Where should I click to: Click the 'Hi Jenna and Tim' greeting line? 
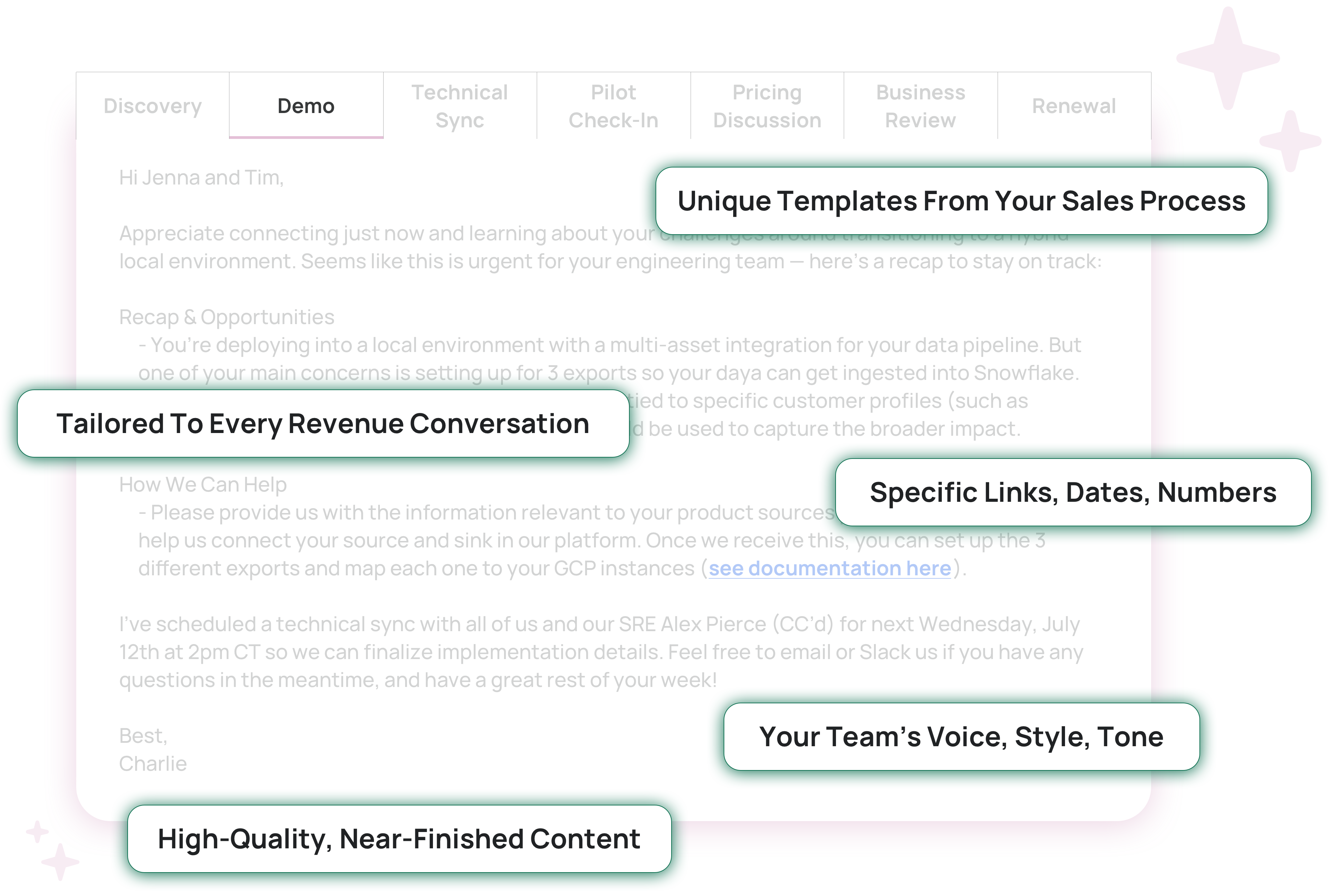click(201, 178)
